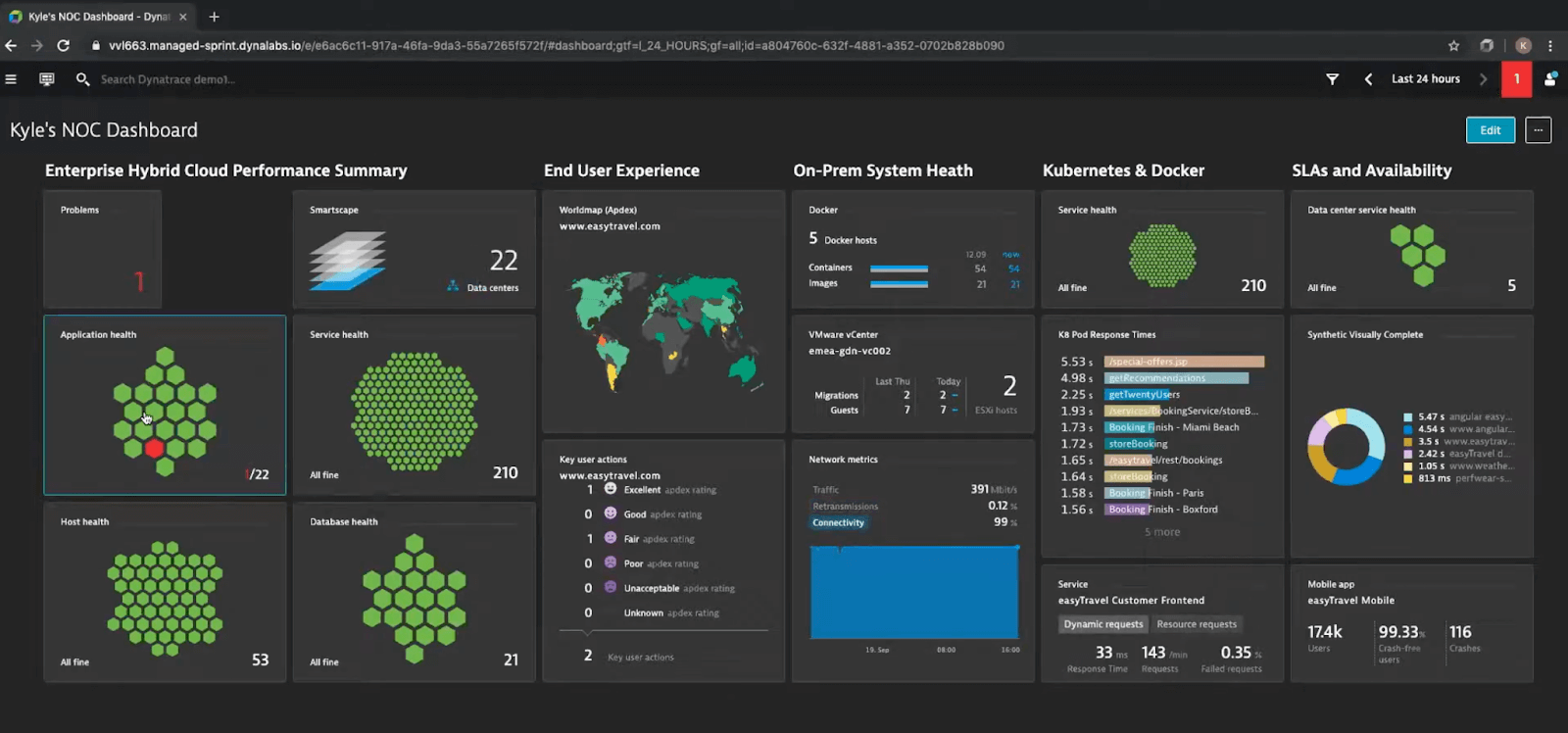The image size is (1568, 733).
Task: Click the Edit dashboard button
Action: (1490, 130)
